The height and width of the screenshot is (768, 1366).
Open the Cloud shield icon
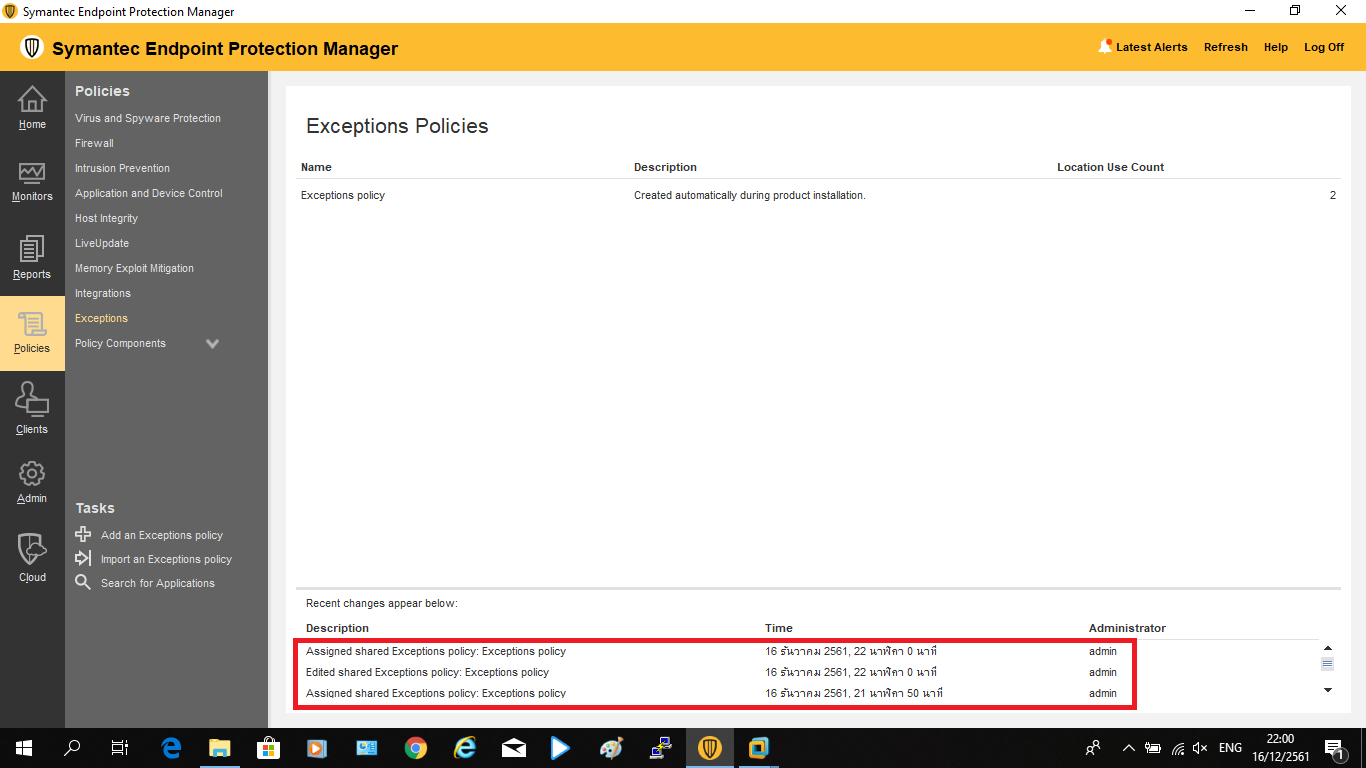pyautogui.click(x=32, y=549)
